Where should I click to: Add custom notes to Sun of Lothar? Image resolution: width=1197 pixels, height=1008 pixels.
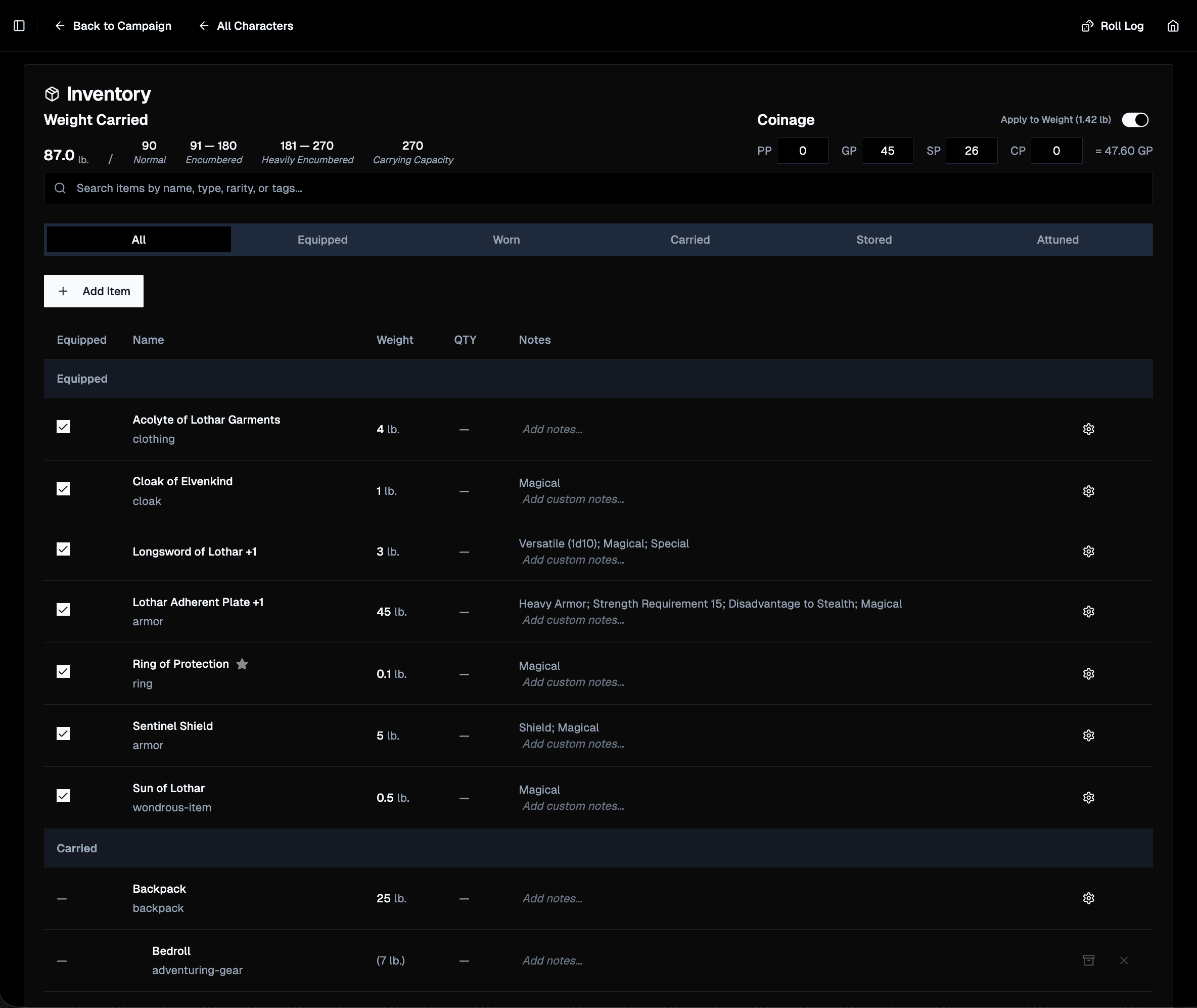point(573,806)
